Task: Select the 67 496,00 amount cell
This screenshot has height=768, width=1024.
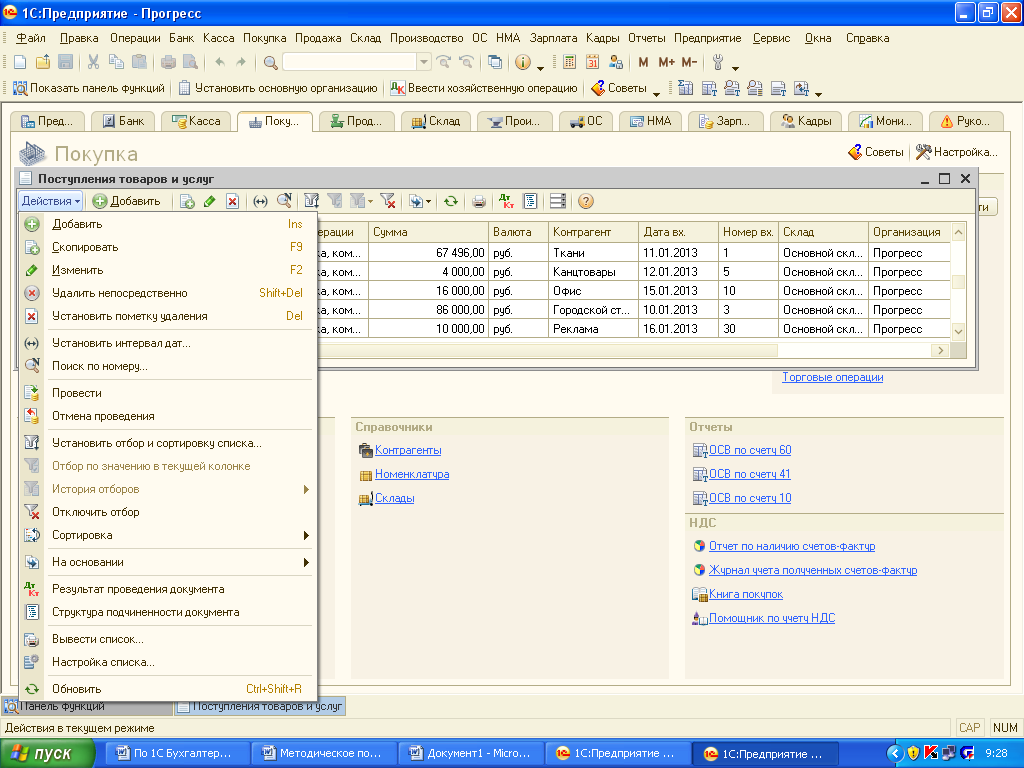Action: 428,253
